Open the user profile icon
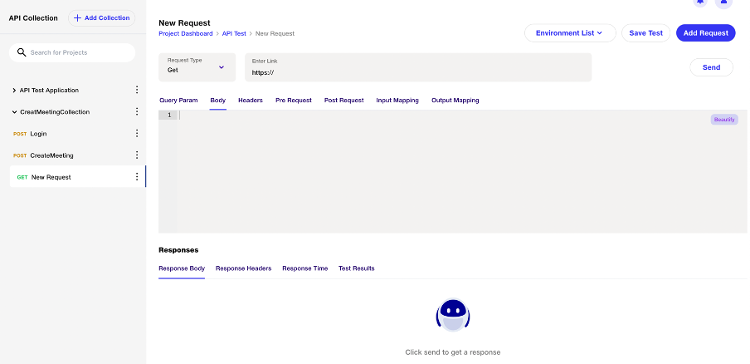The width and height of the screenshot is (750, 364). 724,2
